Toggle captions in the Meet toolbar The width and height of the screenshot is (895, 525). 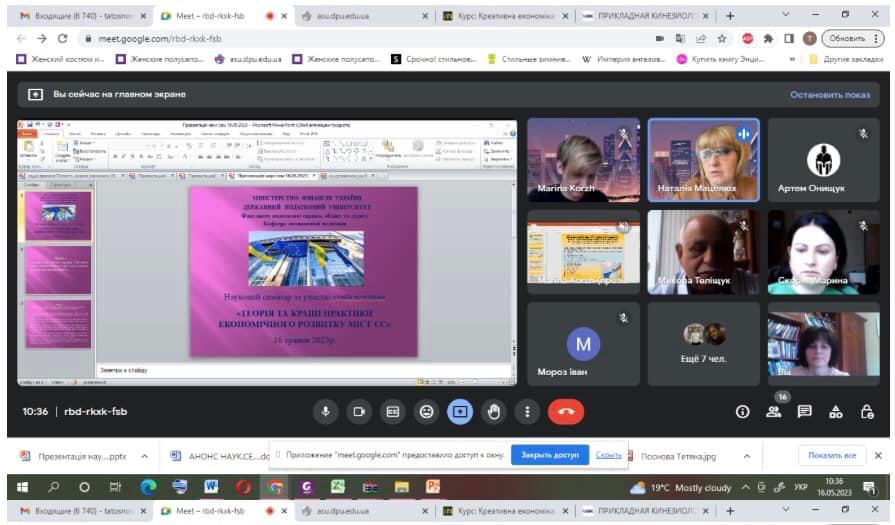(393, 411)
